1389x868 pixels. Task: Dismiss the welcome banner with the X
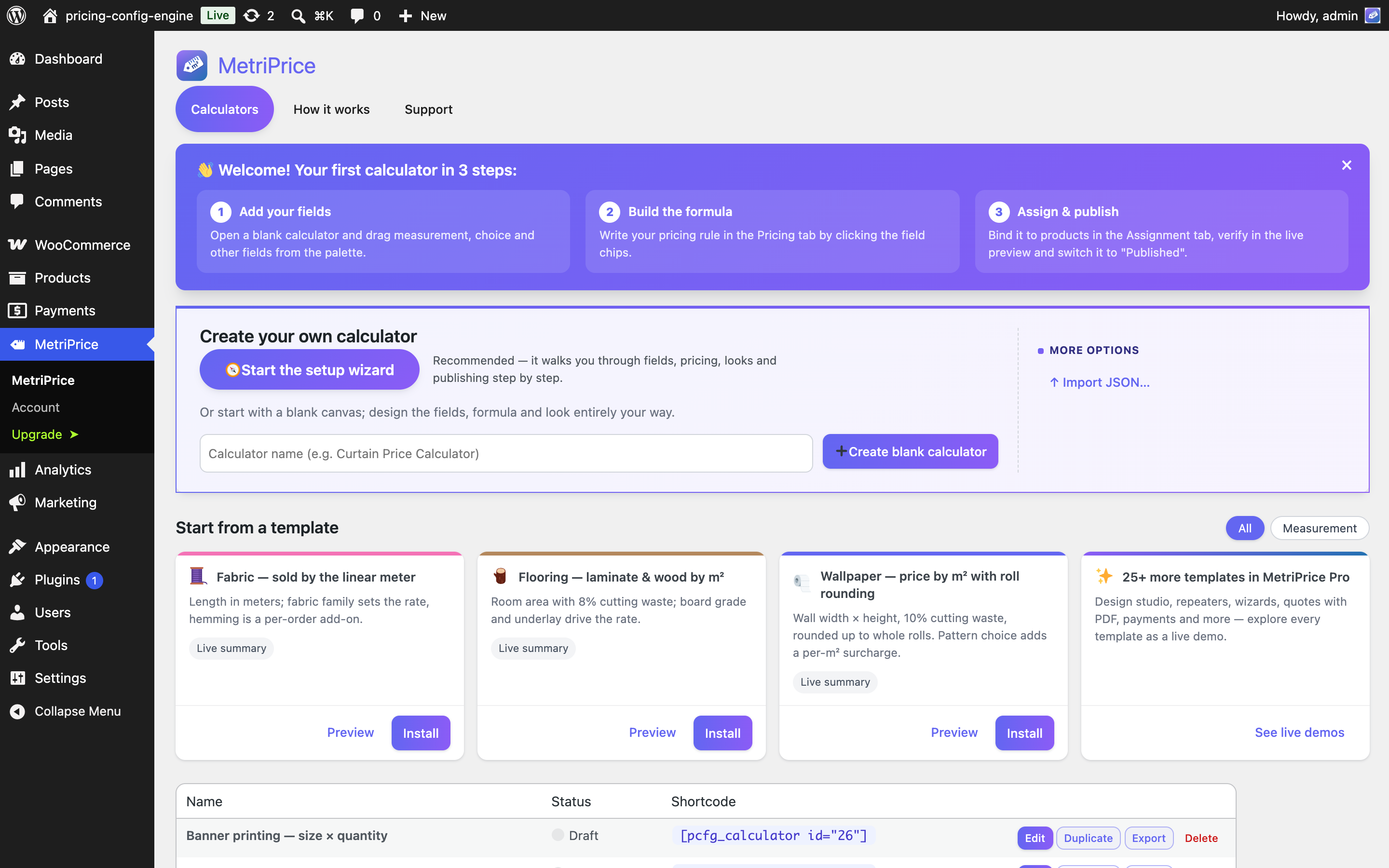pyautogui.click(x=1347, y=165)
